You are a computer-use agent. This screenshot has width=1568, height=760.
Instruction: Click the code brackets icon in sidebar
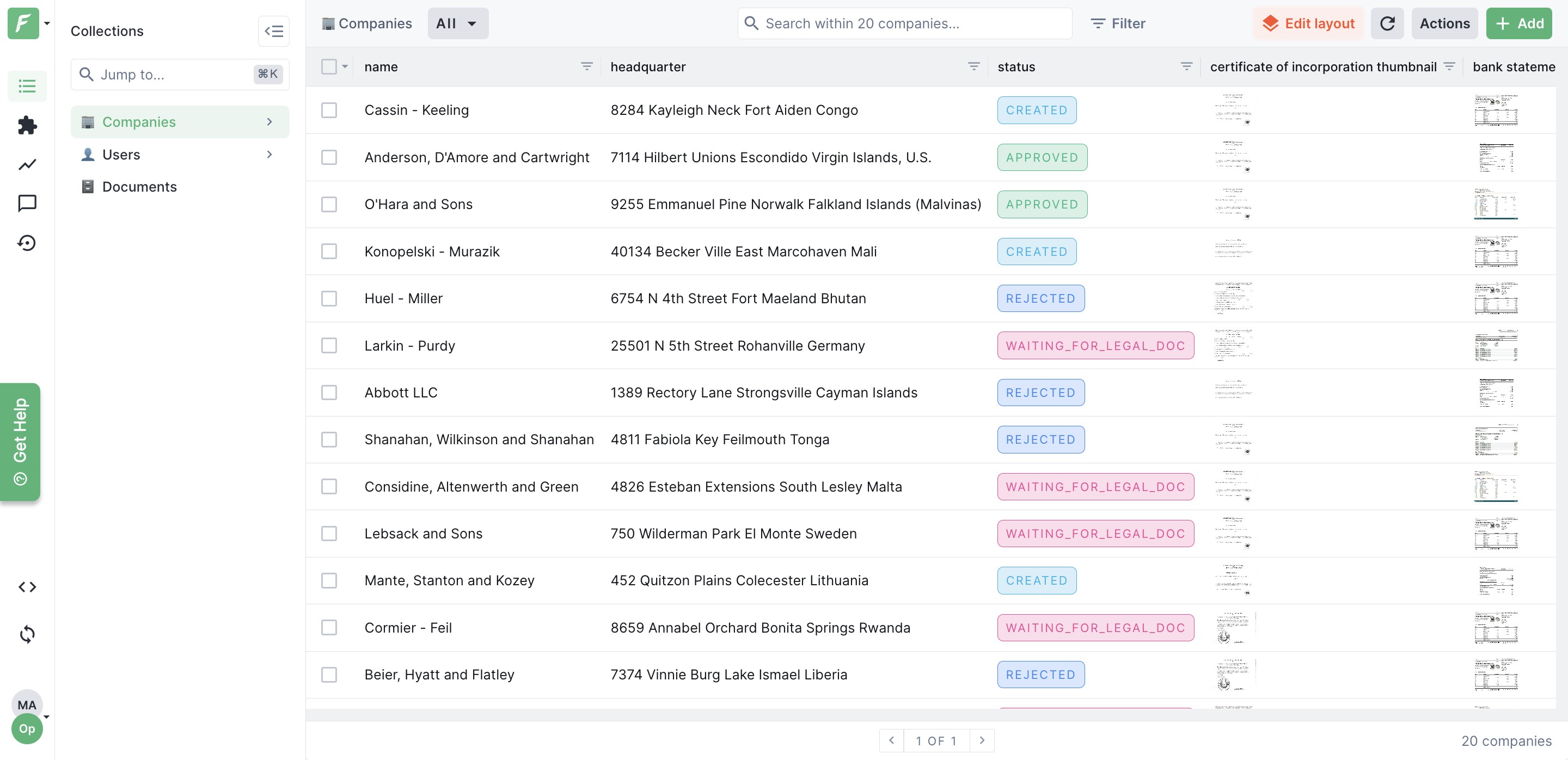click(27, 586)
